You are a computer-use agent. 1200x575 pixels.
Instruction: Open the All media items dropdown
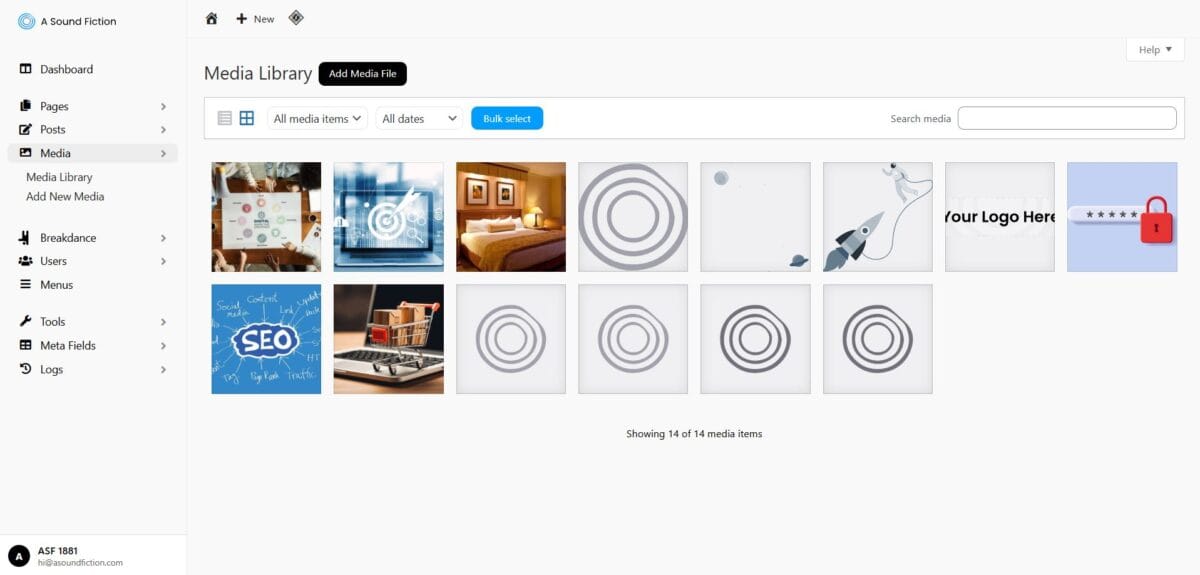click(317, 118)
